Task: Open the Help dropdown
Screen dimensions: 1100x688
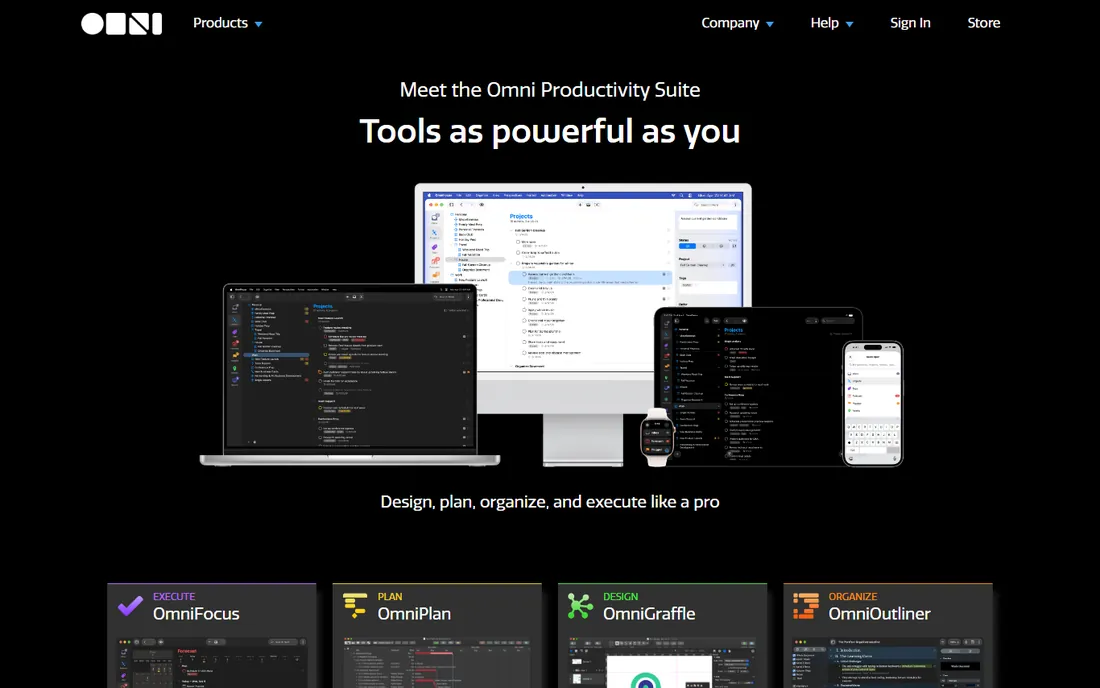Action: (x=832, y=23)
